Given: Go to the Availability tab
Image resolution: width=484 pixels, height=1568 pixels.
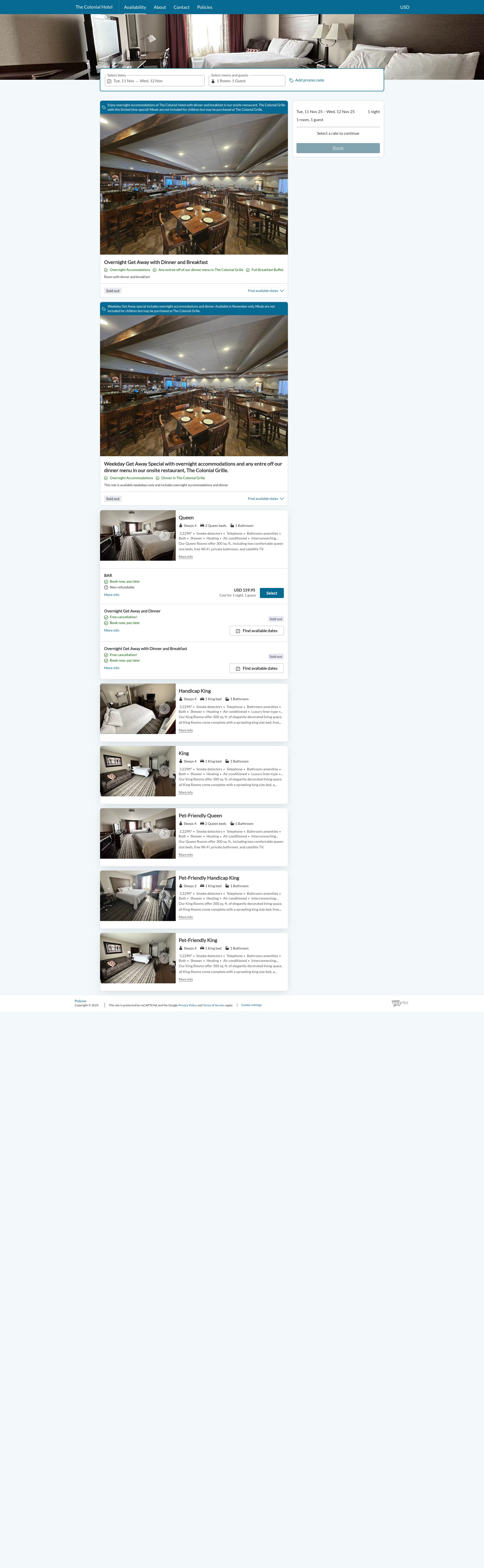Looking at the screenshot, I should [135, 7].
